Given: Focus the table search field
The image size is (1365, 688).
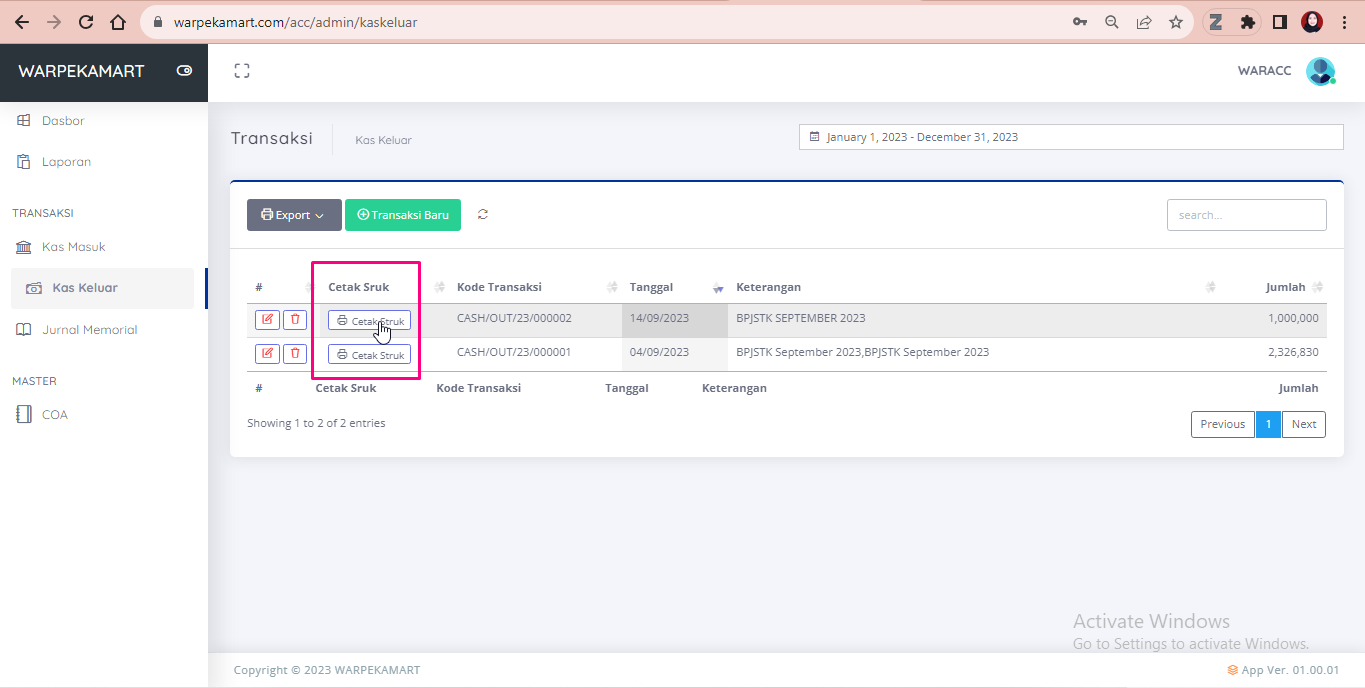Looking at the screenshot, I should click(x=1246, y=215).
